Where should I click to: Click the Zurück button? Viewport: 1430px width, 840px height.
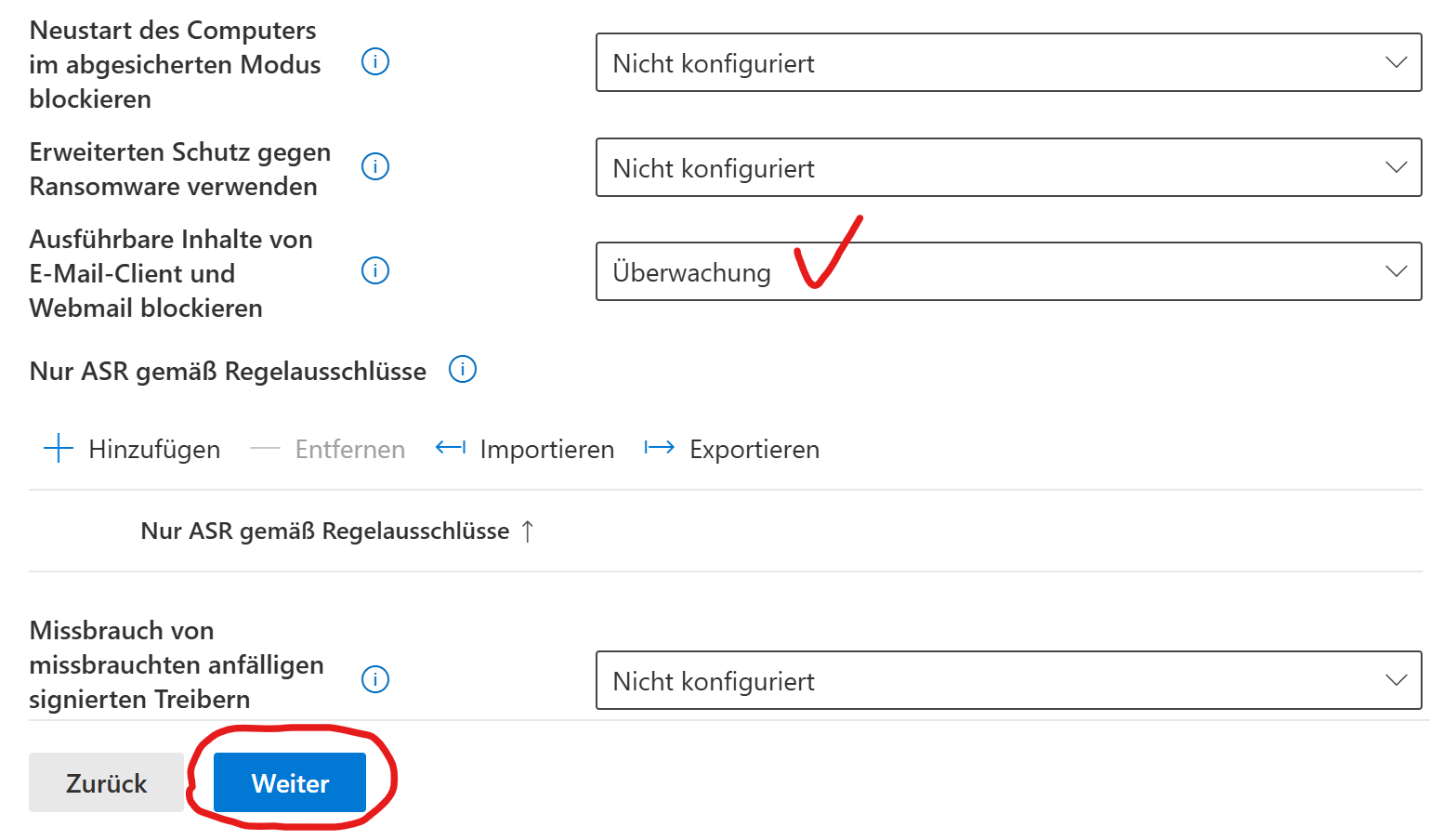(106, 782)
